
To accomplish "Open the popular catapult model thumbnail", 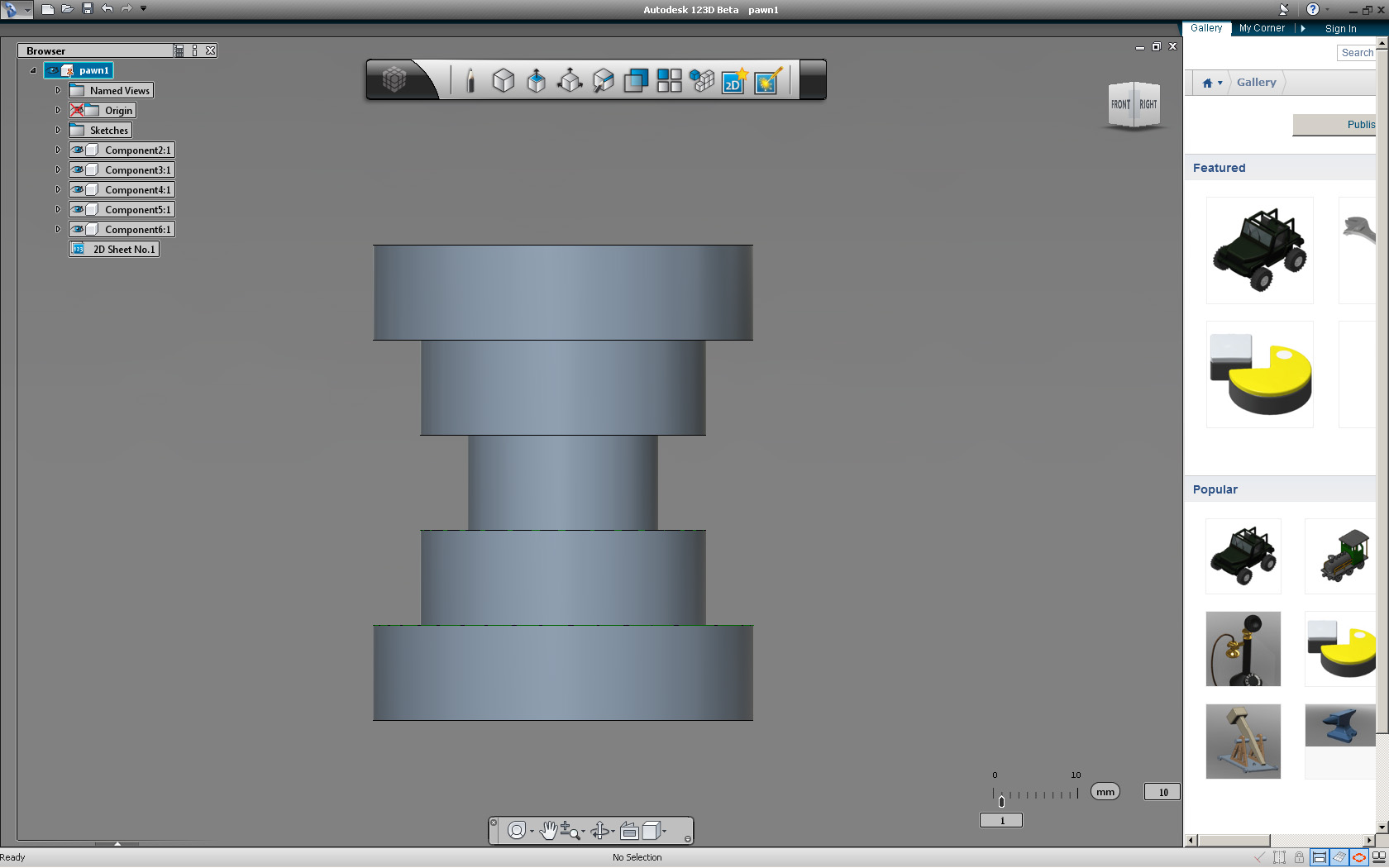I will click(x=1243, y=742).
